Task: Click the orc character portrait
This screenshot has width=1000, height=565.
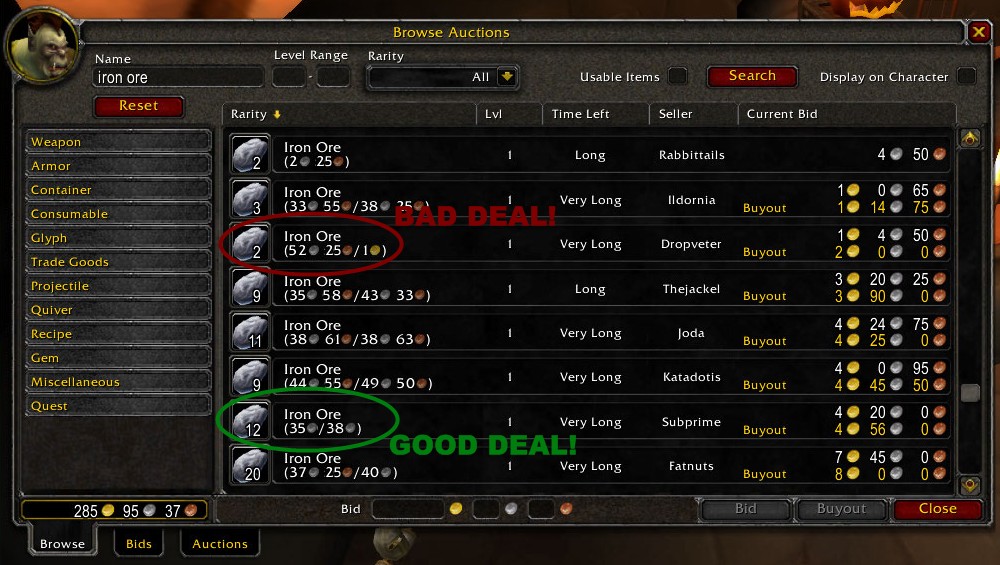Action: [42, 46]
